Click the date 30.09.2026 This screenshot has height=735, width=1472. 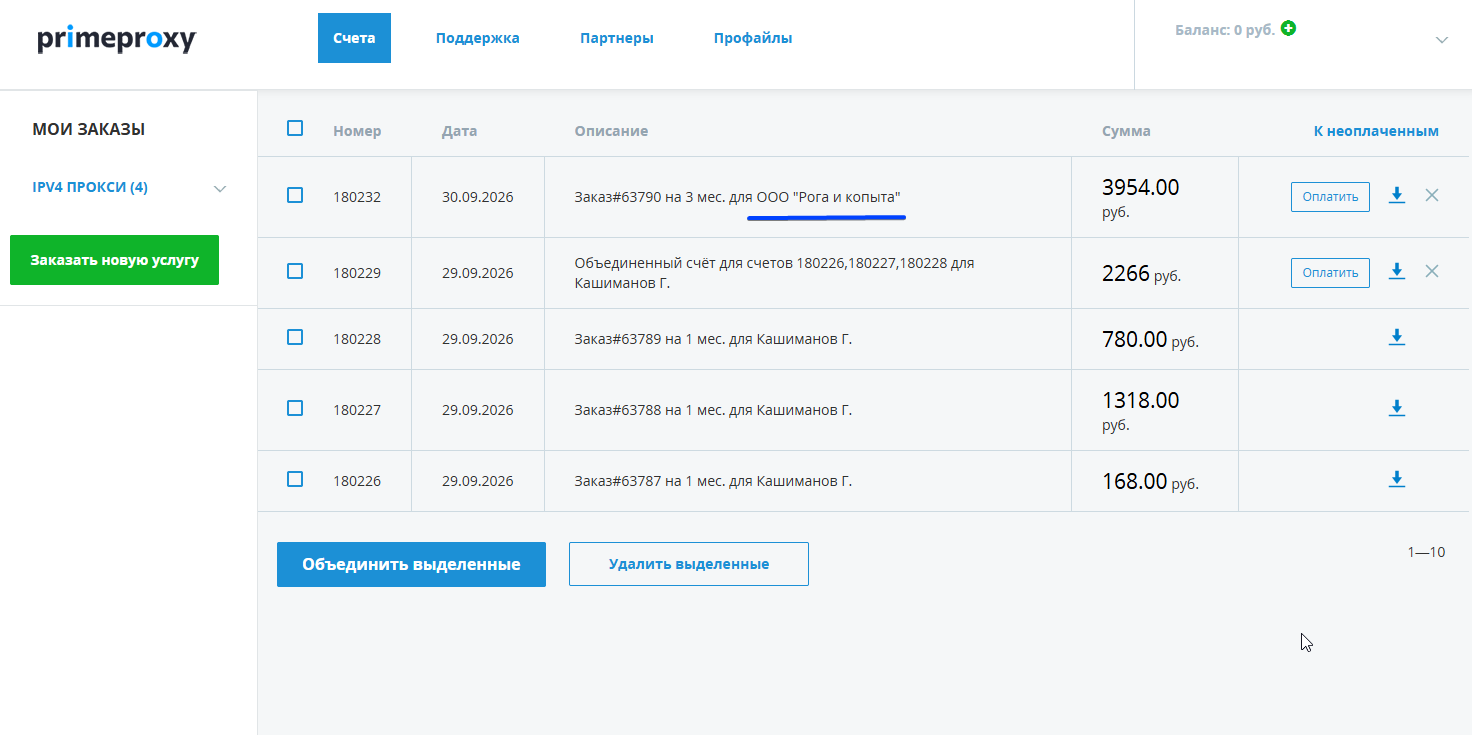(x=477, y=197)
